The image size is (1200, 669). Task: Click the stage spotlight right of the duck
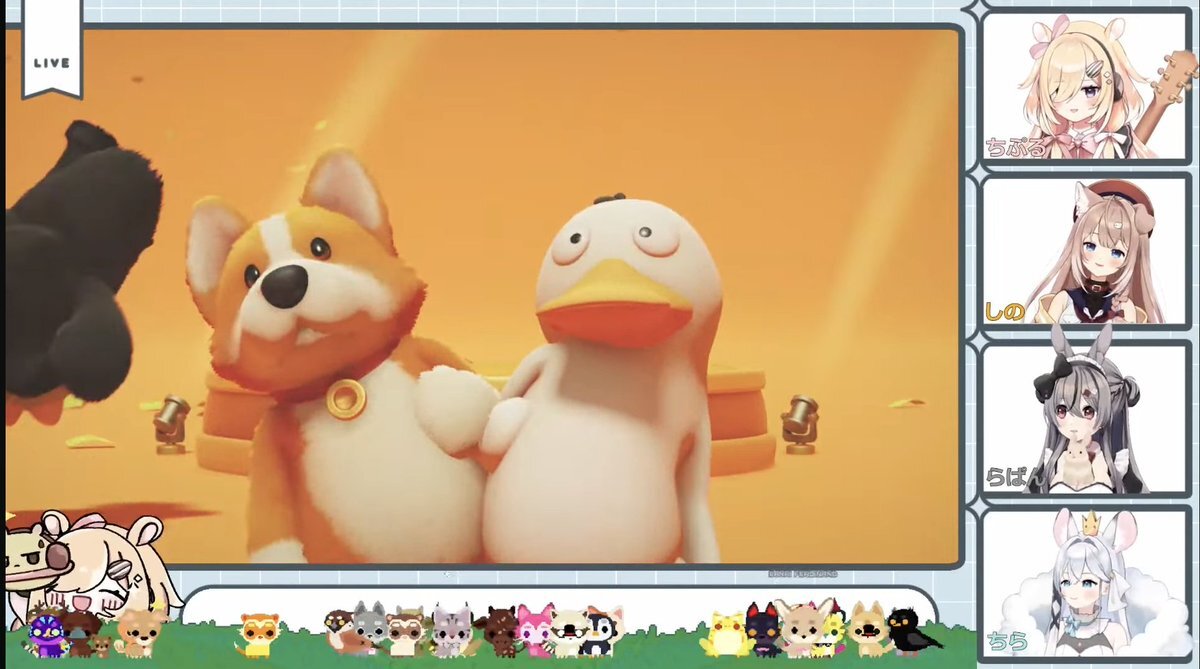point(800,425)
